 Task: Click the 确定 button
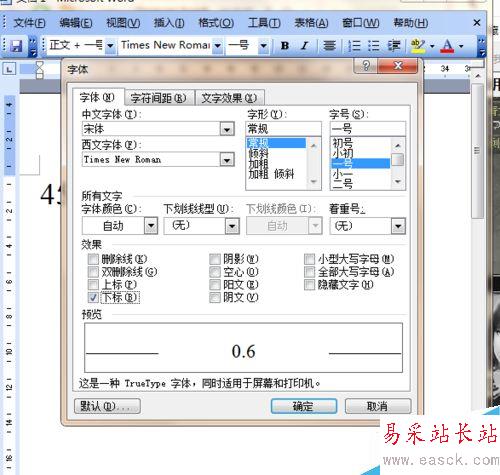pos(303,406)
